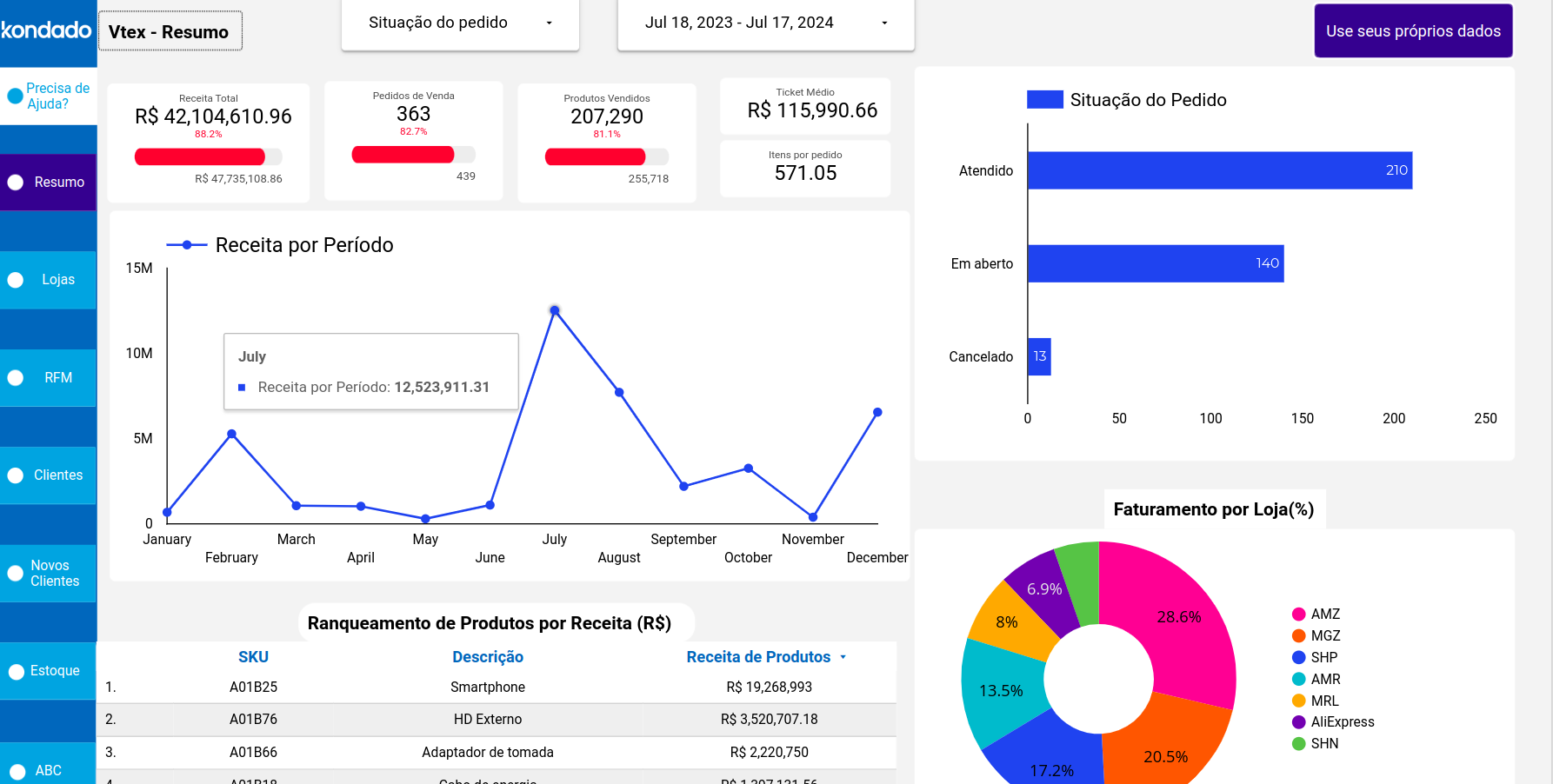Click the Novos Clientes icon

[15, 573]
